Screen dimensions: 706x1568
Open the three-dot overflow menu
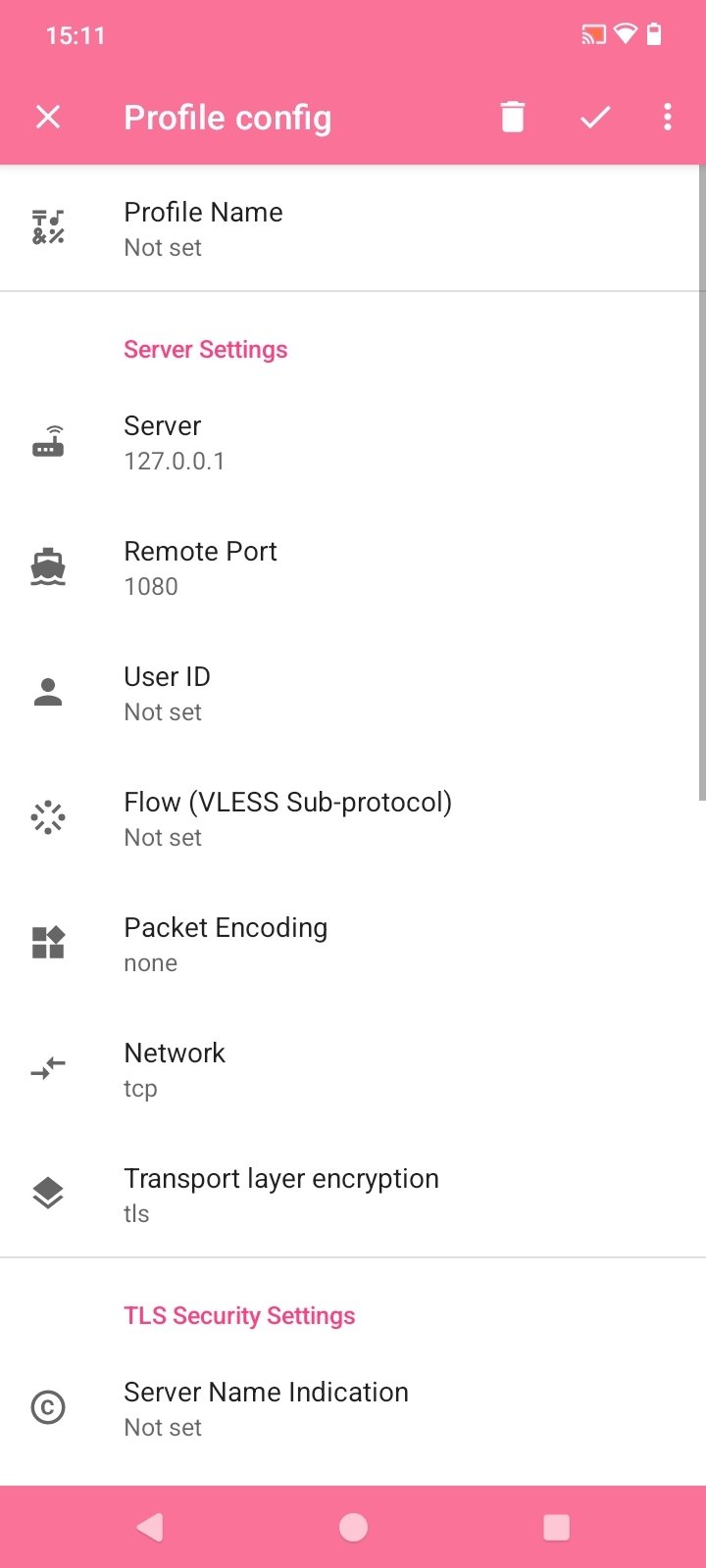(668, 118)
